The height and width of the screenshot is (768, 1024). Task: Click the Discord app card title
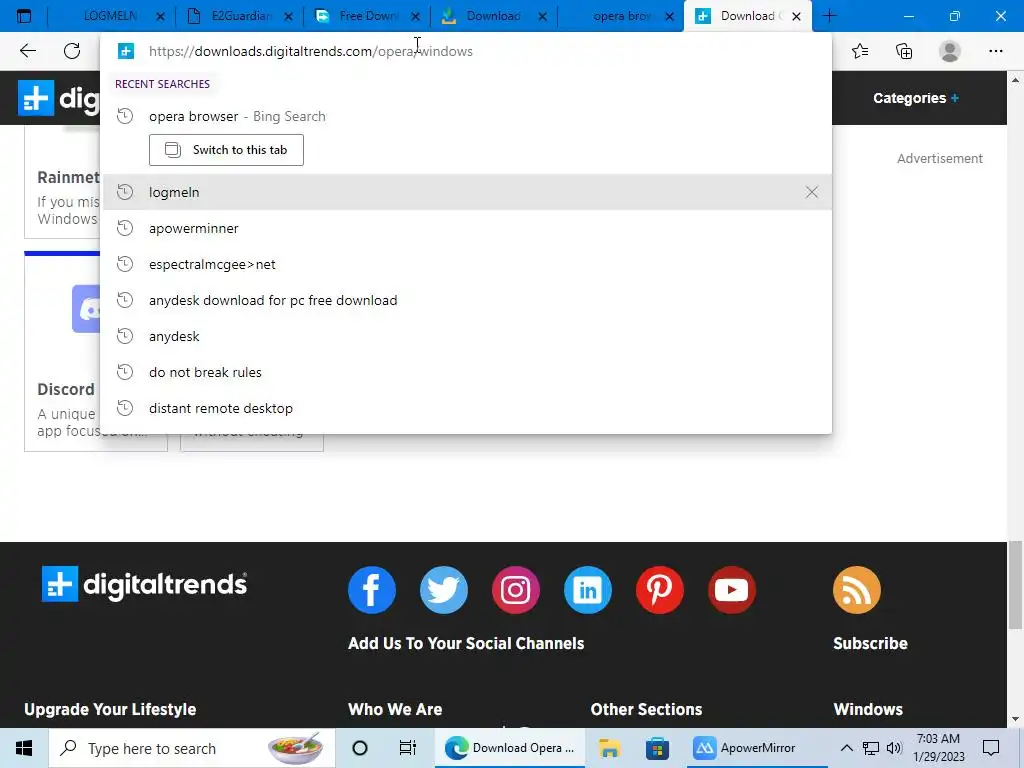65,389
